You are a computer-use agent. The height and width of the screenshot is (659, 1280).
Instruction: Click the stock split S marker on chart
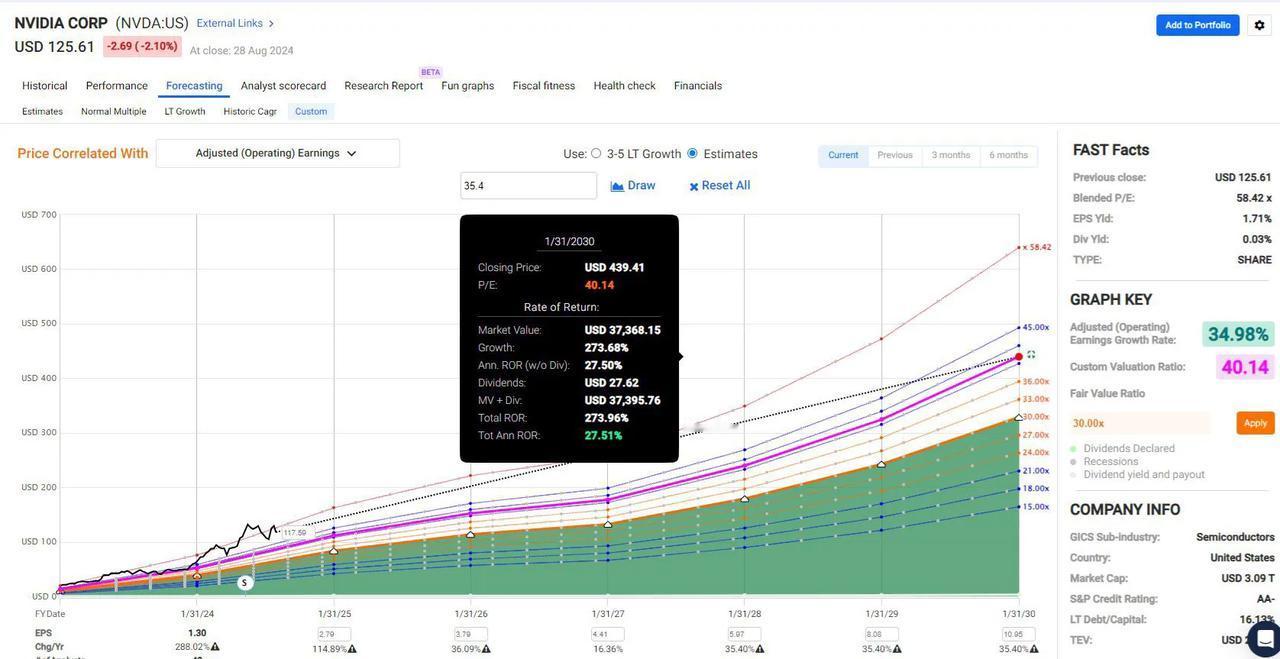244,582
